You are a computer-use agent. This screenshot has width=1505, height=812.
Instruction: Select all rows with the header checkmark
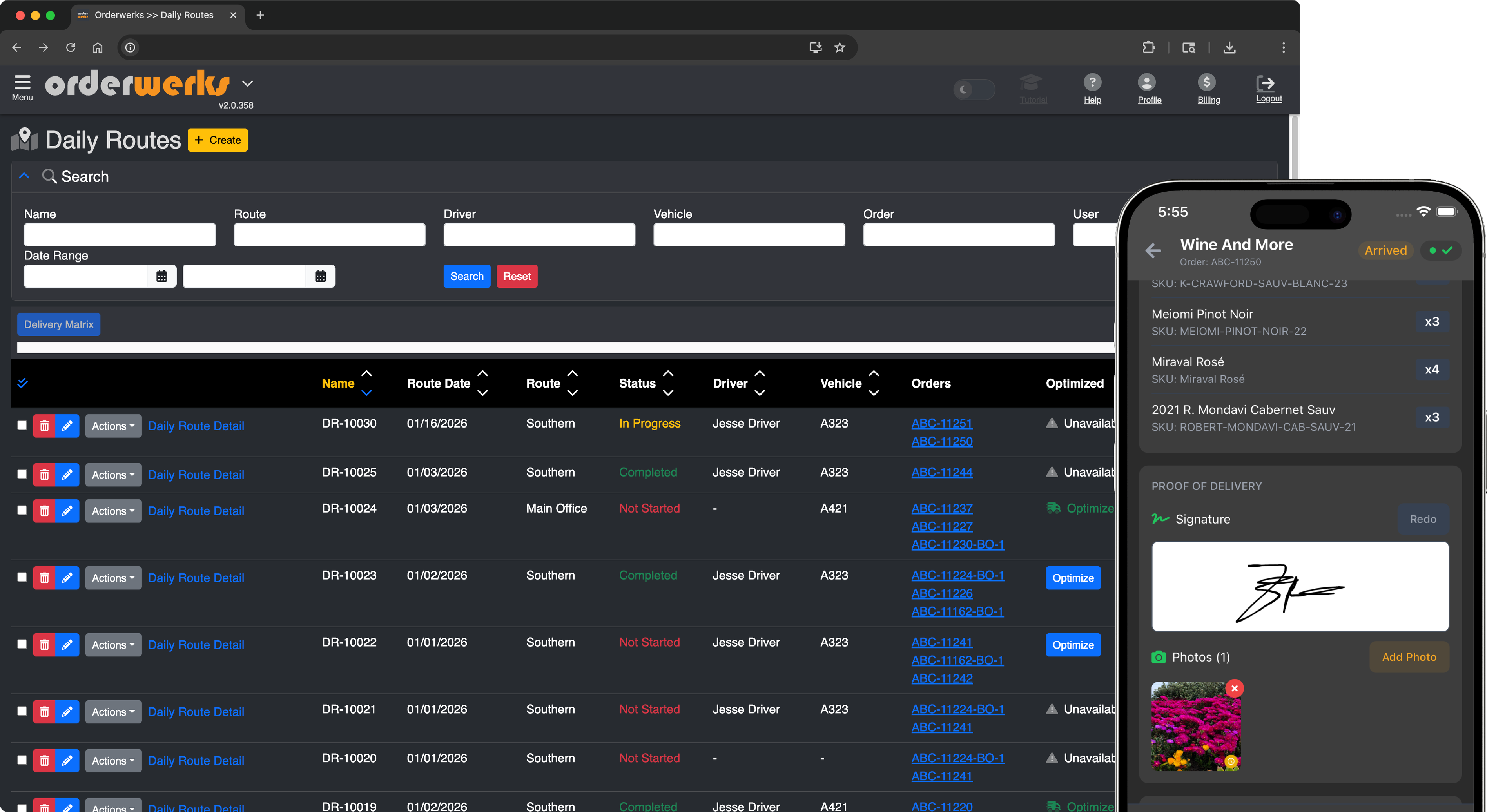click(x=23, y=382)
